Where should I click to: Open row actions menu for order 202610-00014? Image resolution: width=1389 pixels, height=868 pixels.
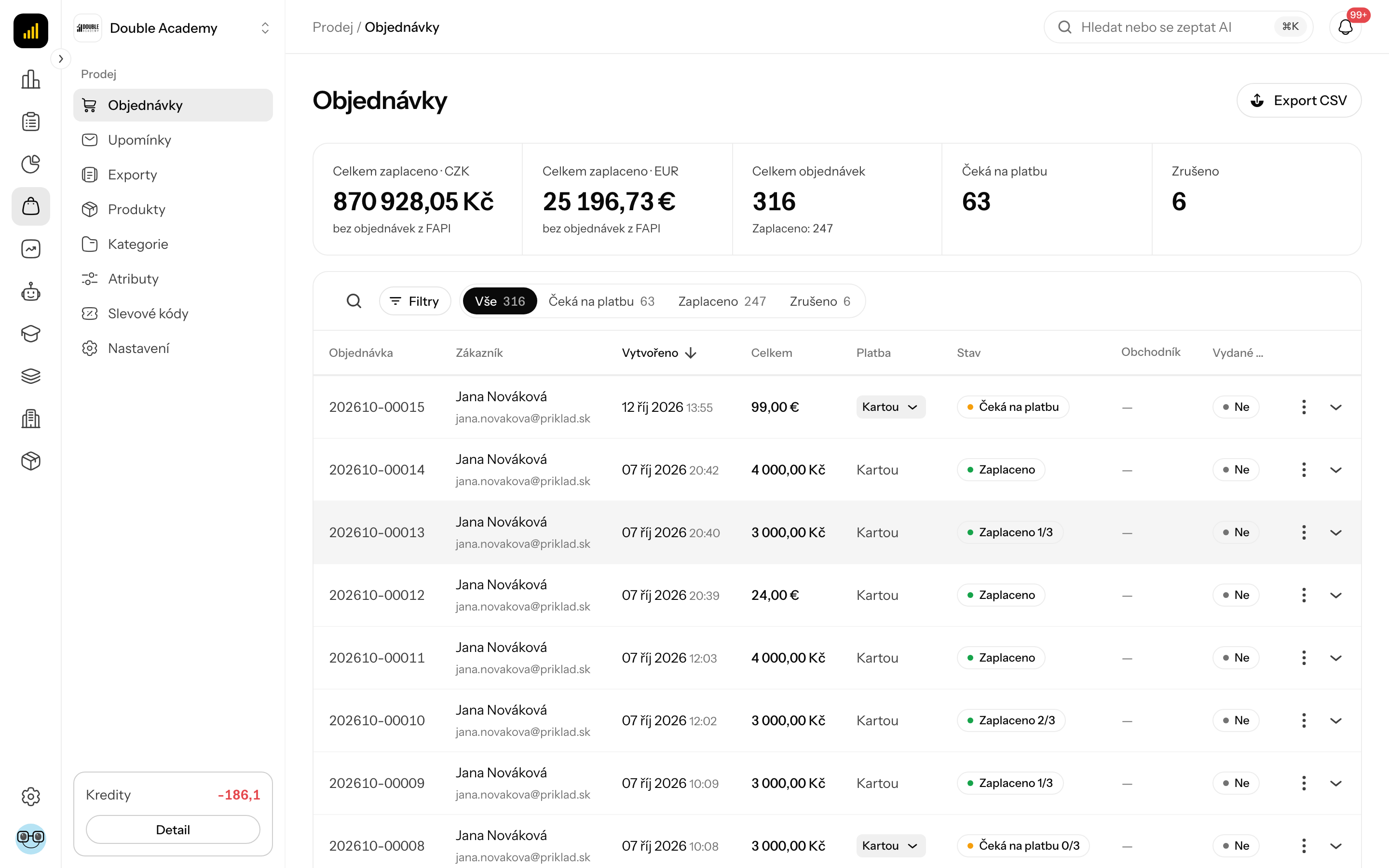click(1304, 470)
